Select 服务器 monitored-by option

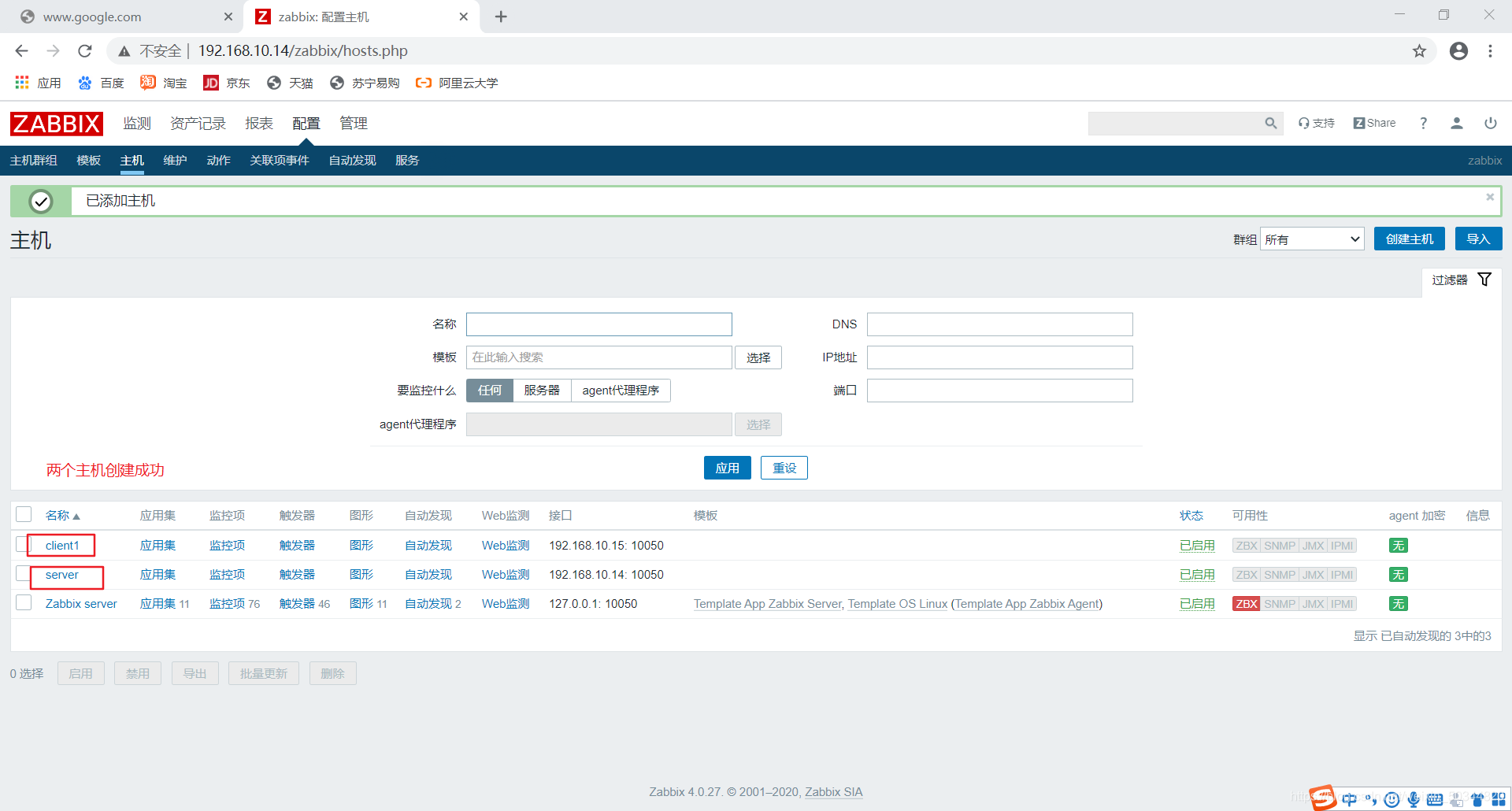point(542,391)
